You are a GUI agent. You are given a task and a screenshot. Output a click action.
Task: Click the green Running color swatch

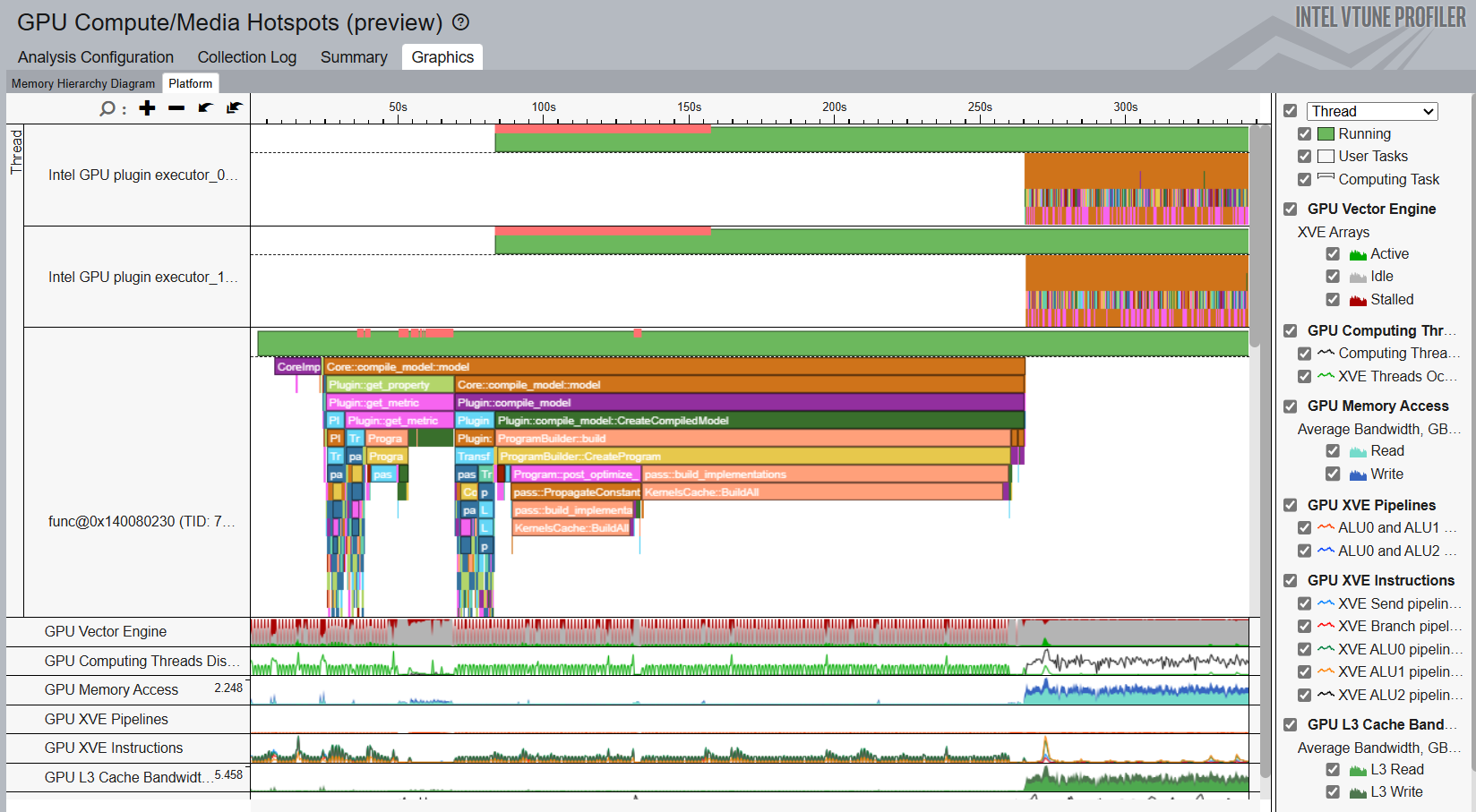1326,134
